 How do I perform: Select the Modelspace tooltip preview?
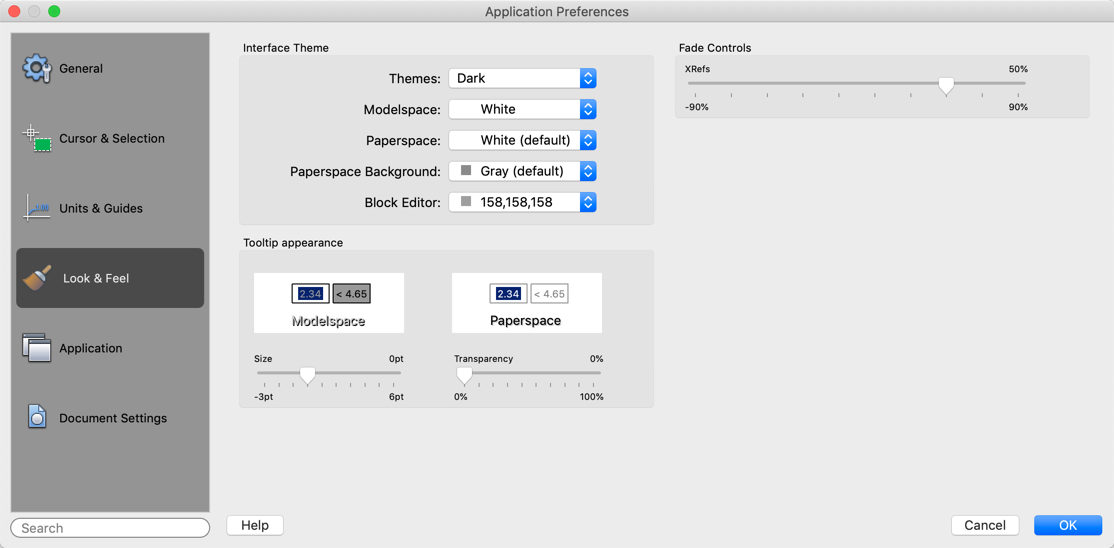(329, 303)
